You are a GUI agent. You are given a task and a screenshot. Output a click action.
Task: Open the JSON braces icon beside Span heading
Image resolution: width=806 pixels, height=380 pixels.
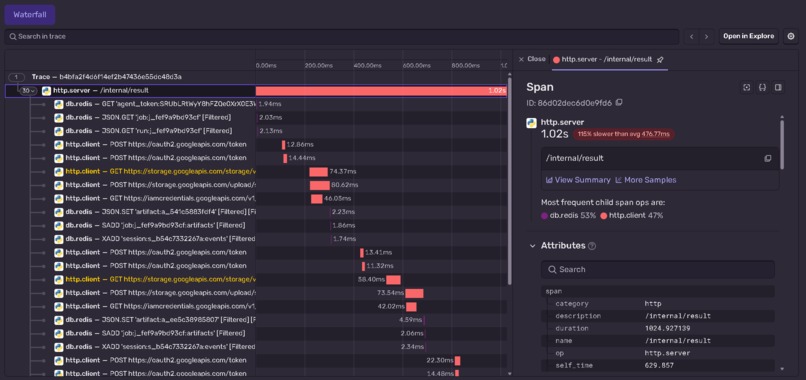point(763,87)
